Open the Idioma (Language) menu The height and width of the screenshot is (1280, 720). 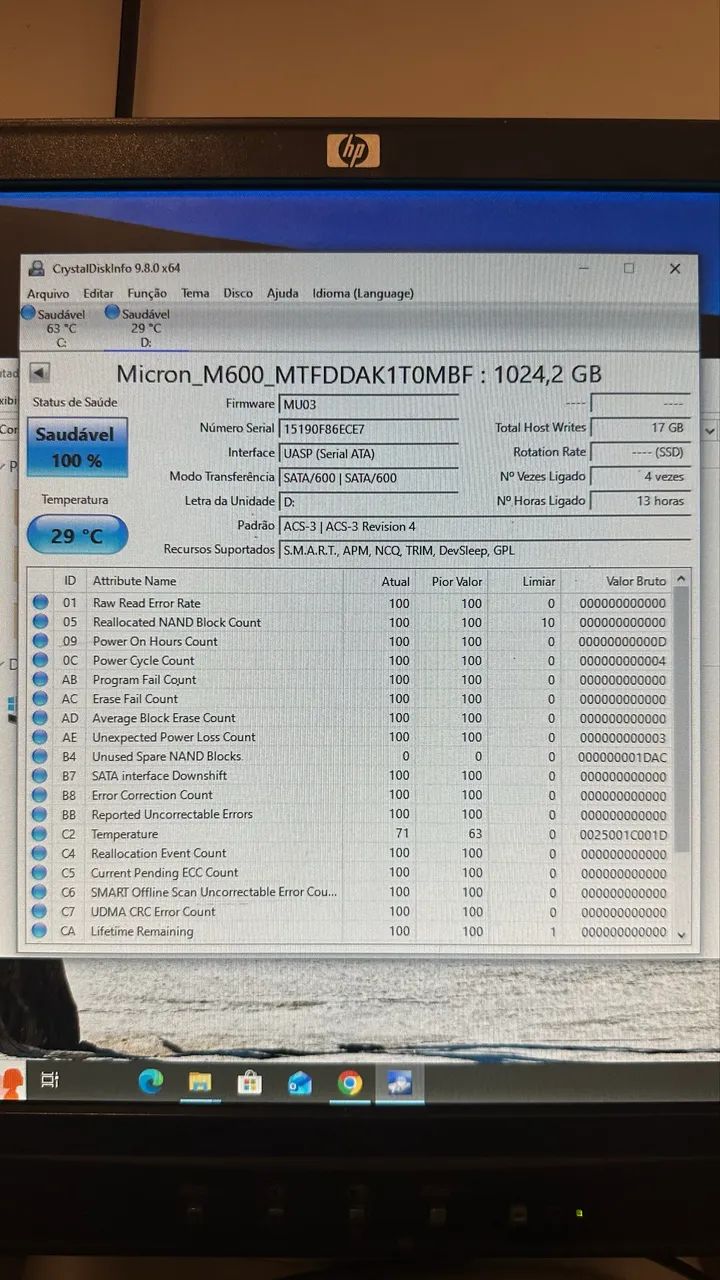point(363,293)
